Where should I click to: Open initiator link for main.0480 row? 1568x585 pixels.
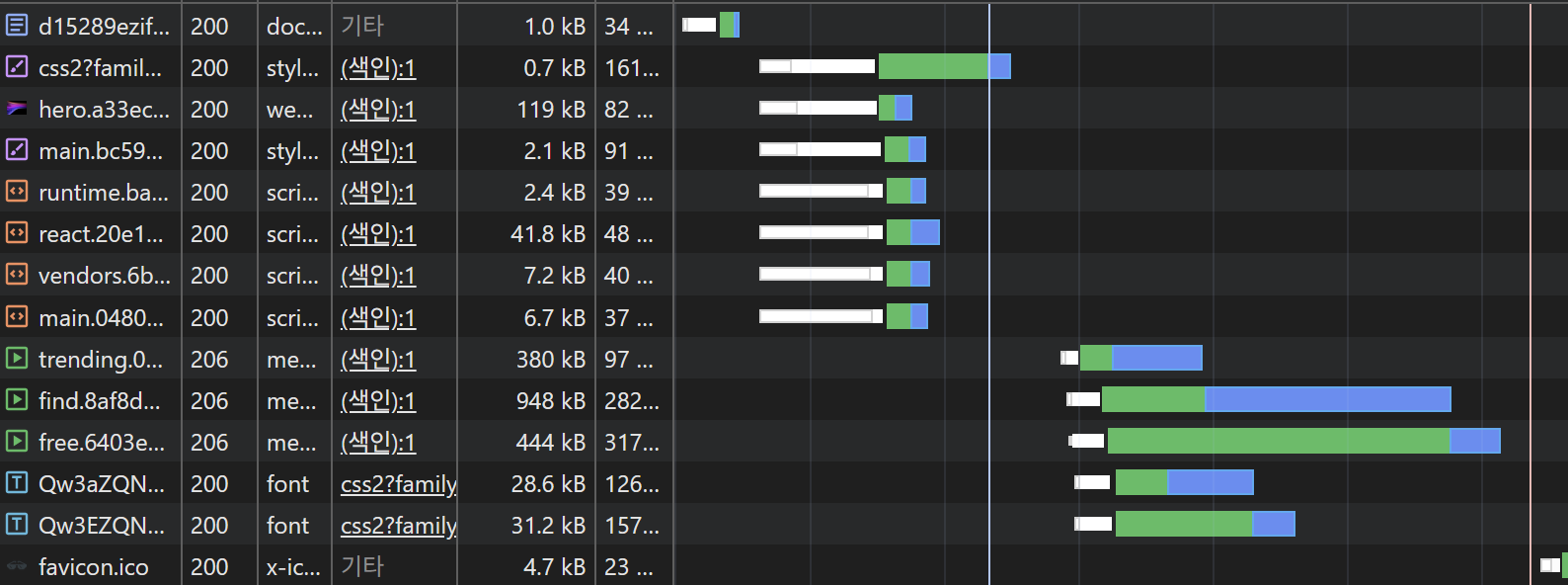(378, 317)
